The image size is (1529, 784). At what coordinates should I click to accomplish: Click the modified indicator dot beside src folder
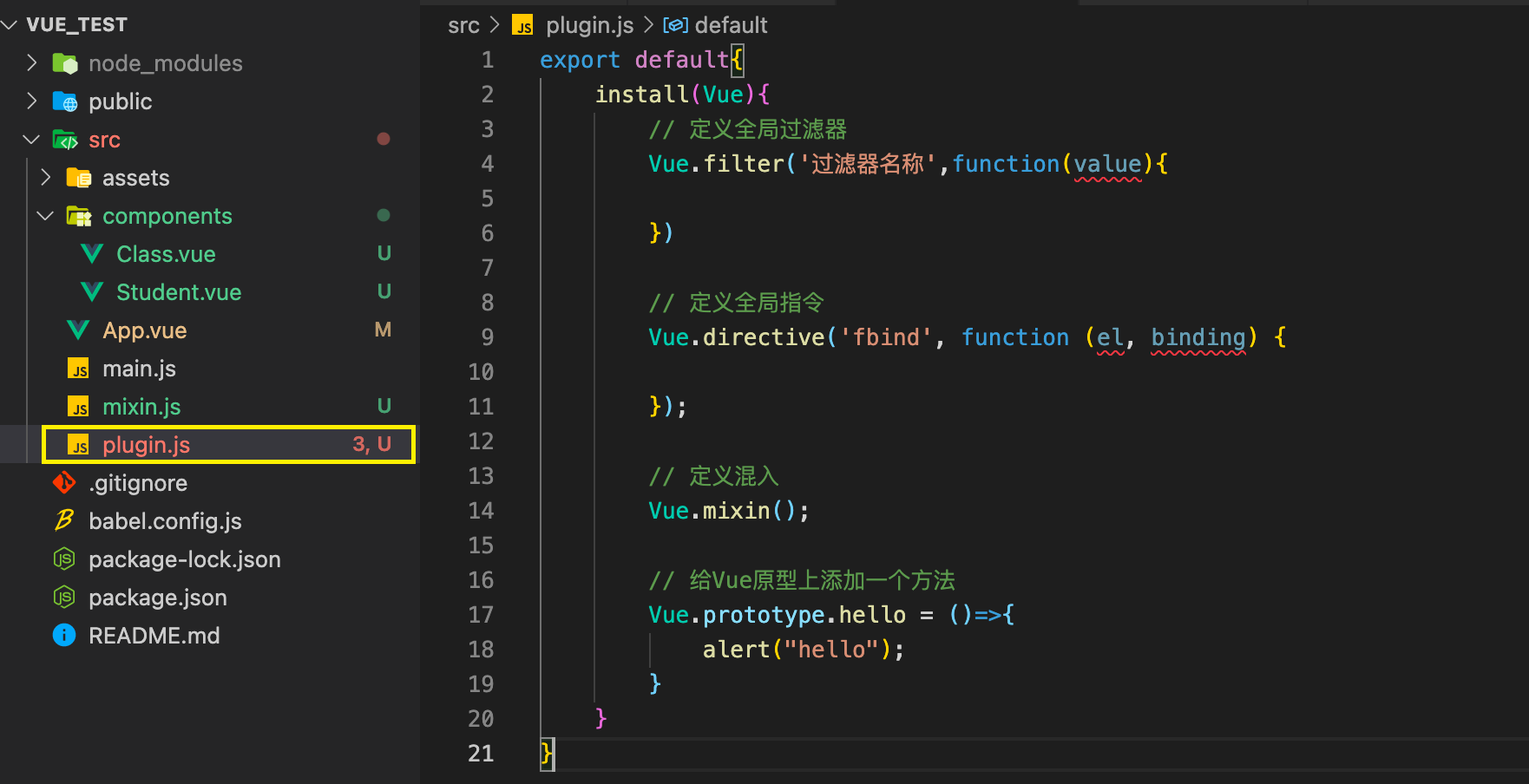click(384, 139)
